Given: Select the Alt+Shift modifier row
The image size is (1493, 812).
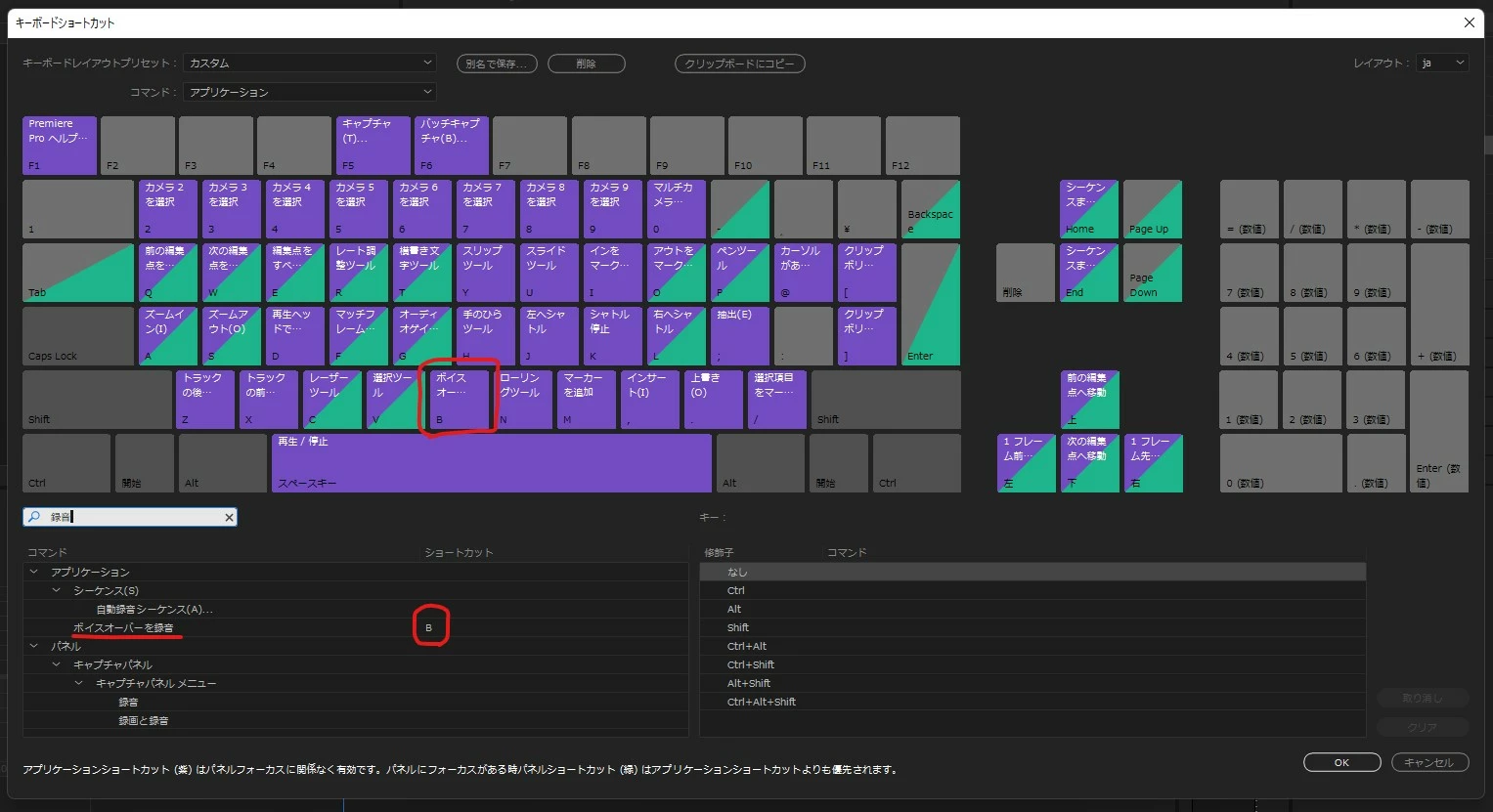Looking at the screenshot, I should click(x=1032, y=683).
